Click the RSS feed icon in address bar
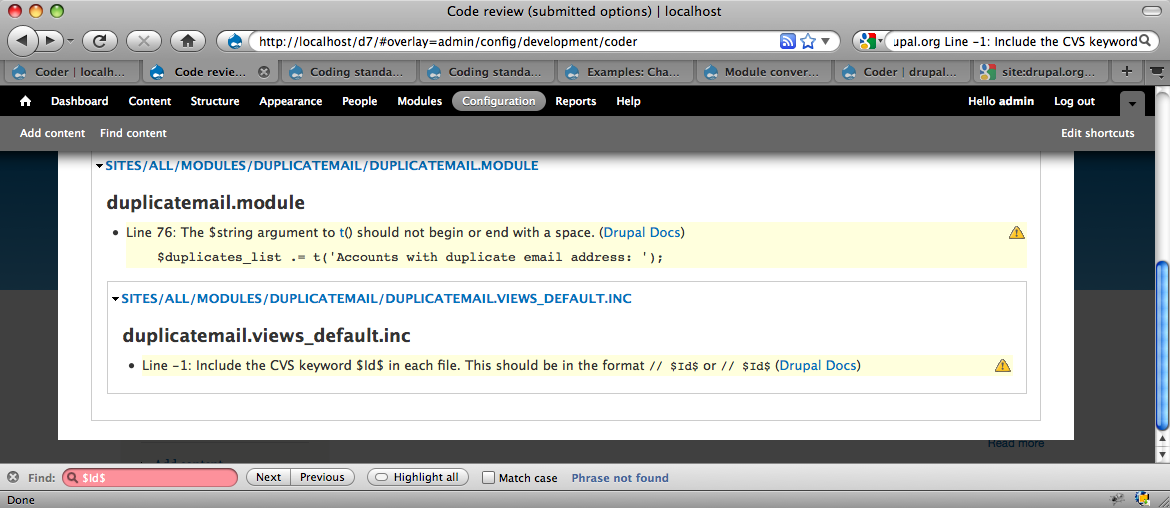 pos(787,42)
